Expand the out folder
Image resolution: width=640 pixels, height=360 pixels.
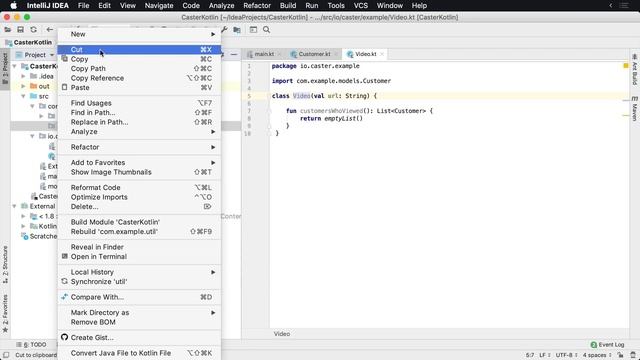tap(23, 86)
